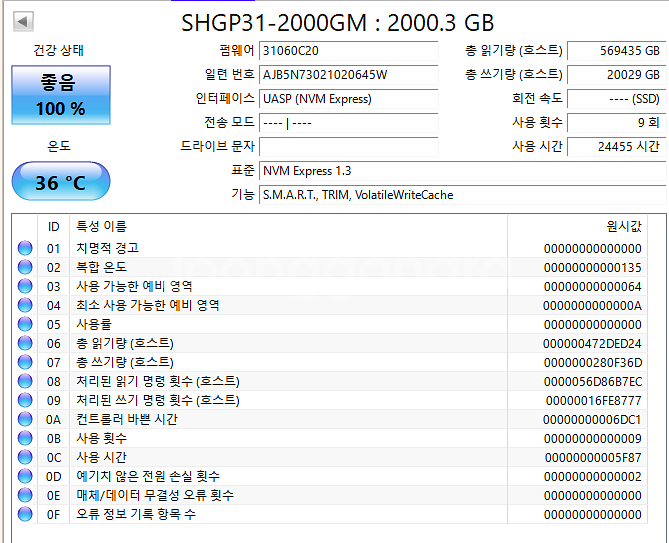Select the 매체/데이터 무결성 오류 횟수 row

pos(330,495)
